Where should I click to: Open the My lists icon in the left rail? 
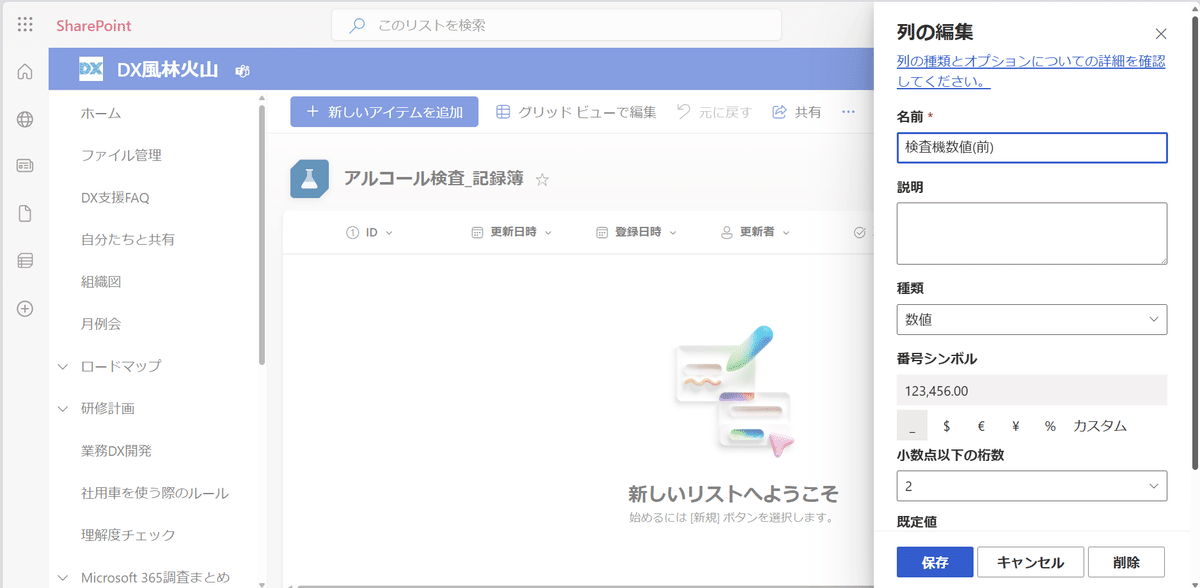[25, 261]
